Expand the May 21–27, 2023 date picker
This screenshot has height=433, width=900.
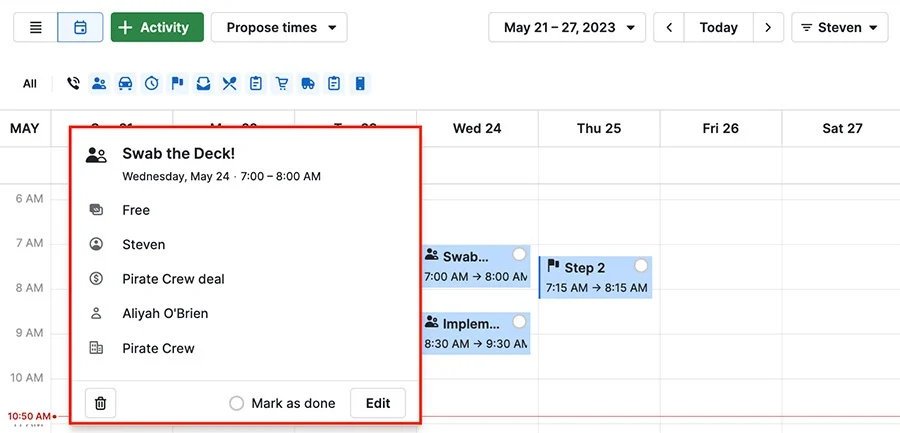(567, 27)
